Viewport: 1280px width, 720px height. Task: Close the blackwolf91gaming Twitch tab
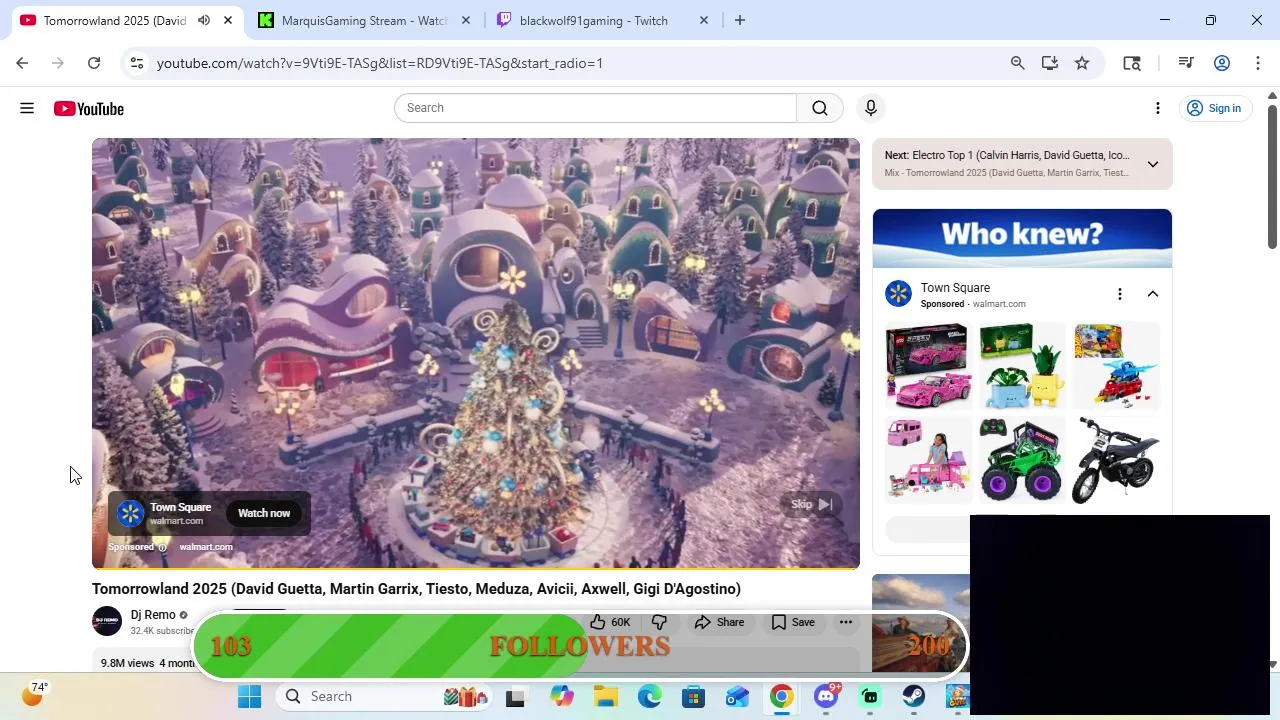[703, 20]
